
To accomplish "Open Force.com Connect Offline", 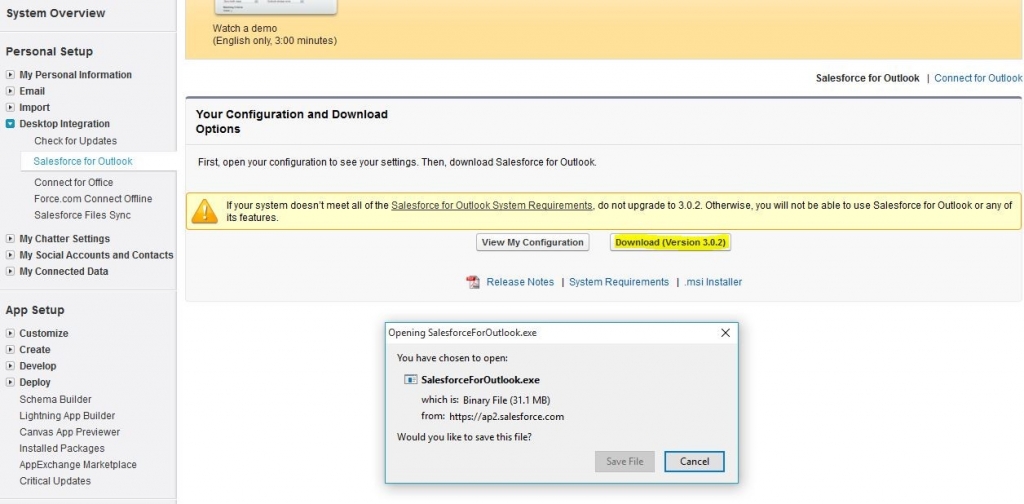I will coord(93,198).
